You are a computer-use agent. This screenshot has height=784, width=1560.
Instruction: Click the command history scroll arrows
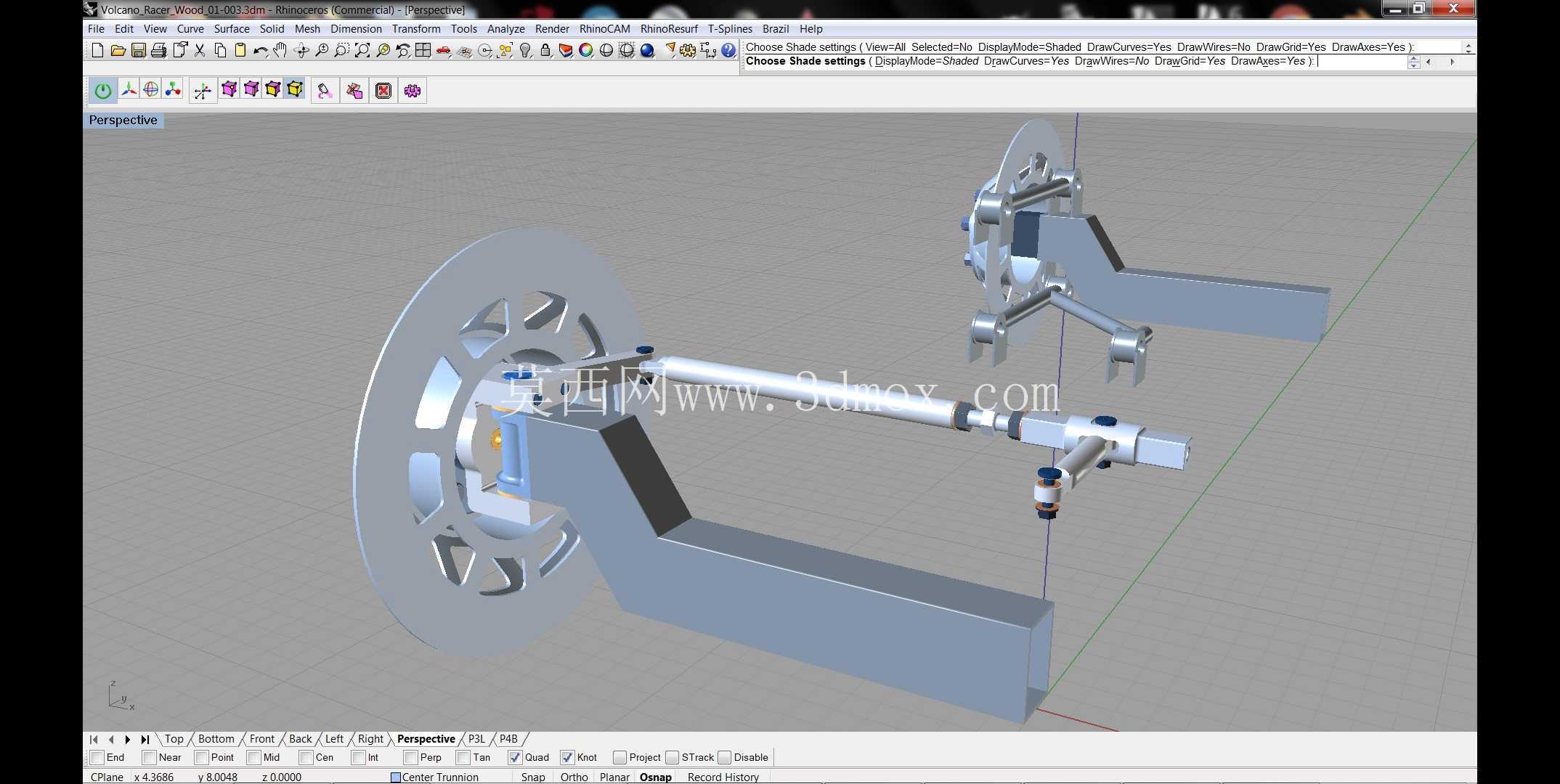[1468, 47]
